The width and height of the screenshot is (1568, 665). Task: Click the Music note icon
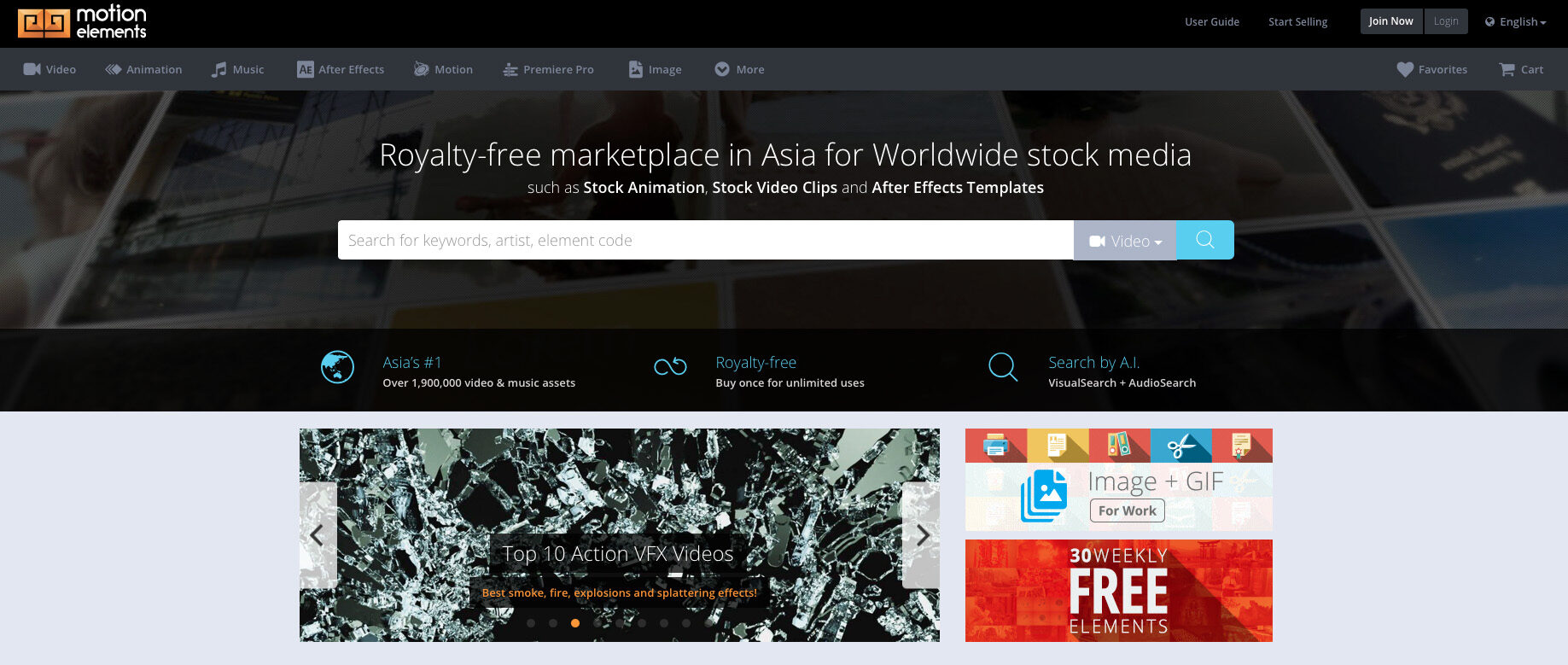coord(219,69)
